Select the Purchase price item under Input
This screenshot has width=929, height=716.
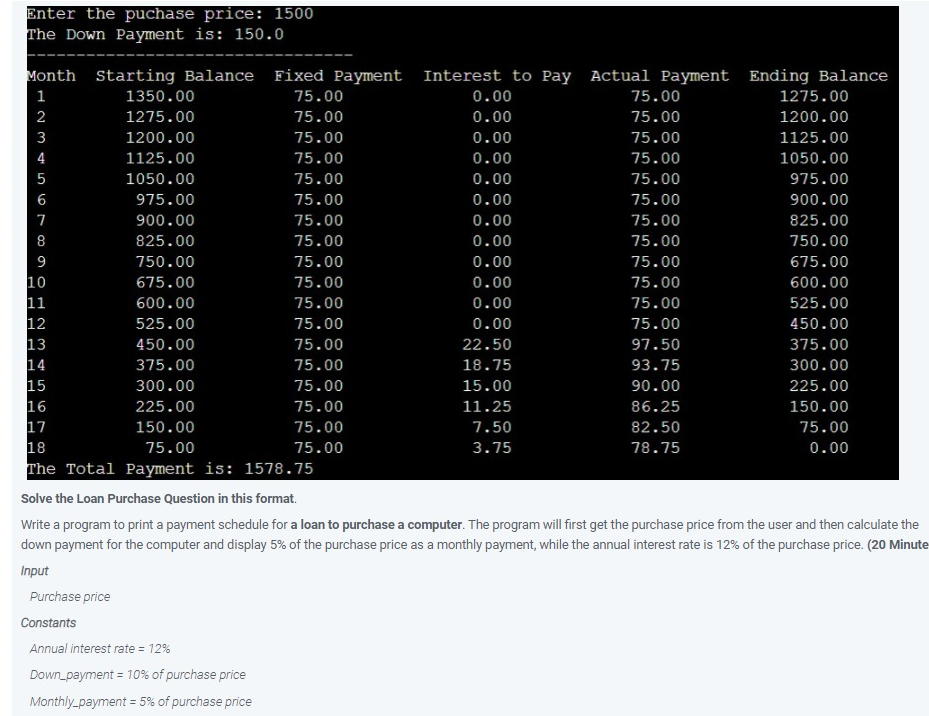(x=69, y=596)
